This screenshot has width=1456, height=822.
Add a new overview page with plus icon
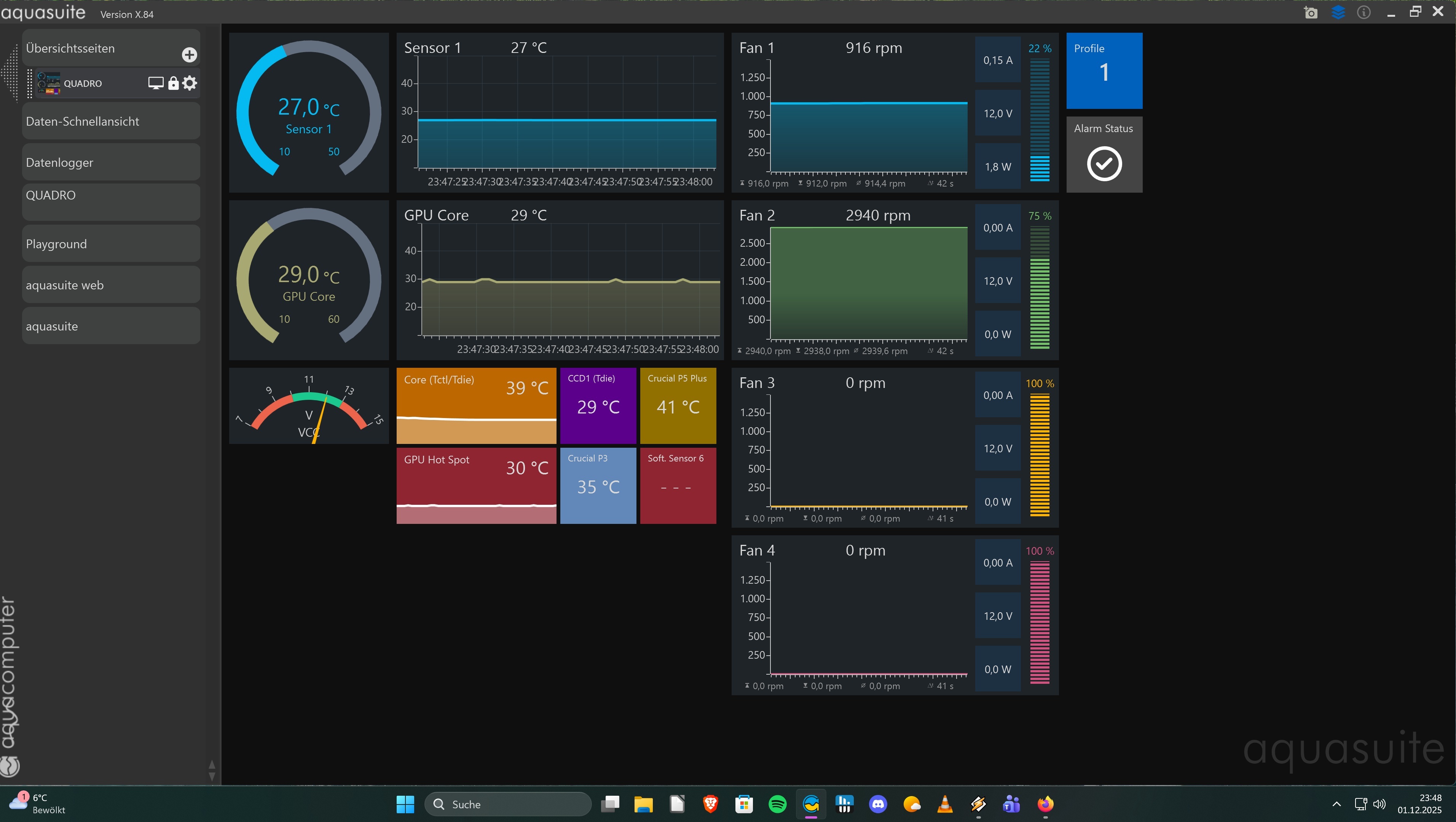tap(189, 54)
